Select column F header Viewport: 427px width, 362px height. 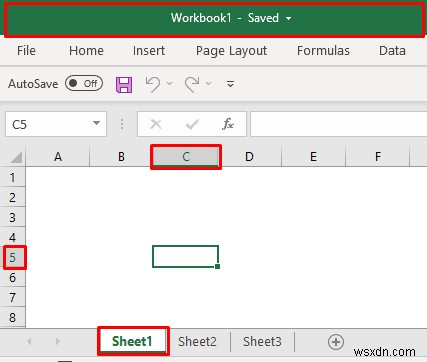pos(377,156)
